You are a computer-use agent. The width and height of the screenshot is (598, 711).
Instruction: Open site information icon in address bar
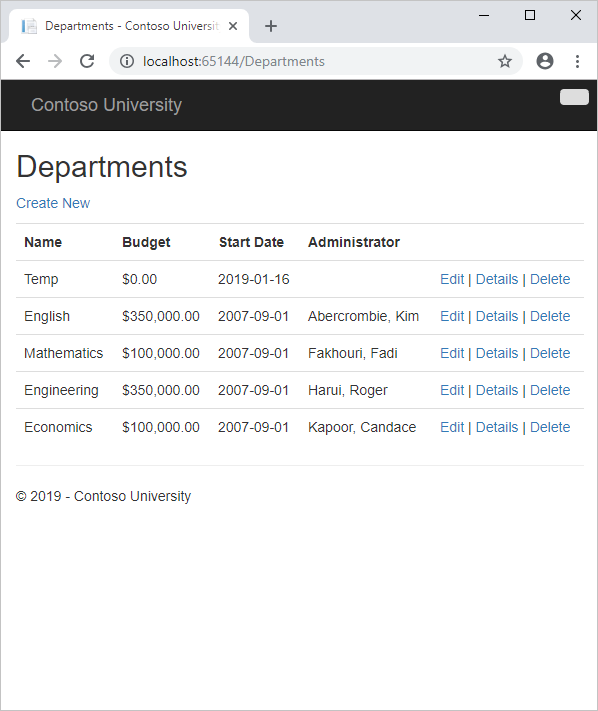coord(127,61)
